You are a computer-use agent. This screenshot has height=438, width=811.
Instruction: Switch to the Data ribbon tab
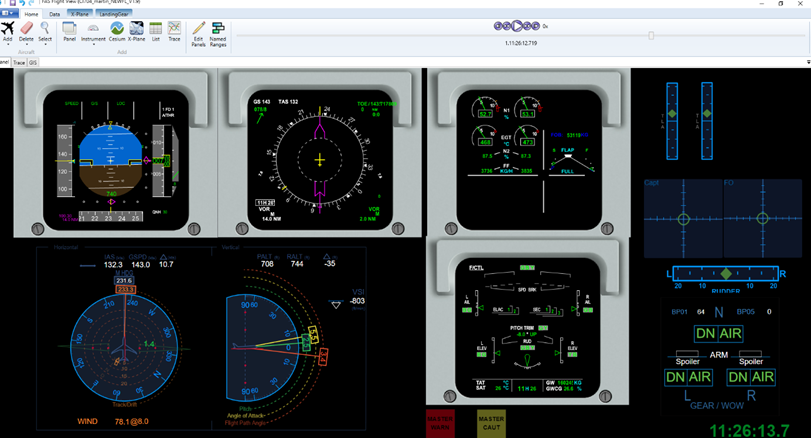click(x=54, y=14)
